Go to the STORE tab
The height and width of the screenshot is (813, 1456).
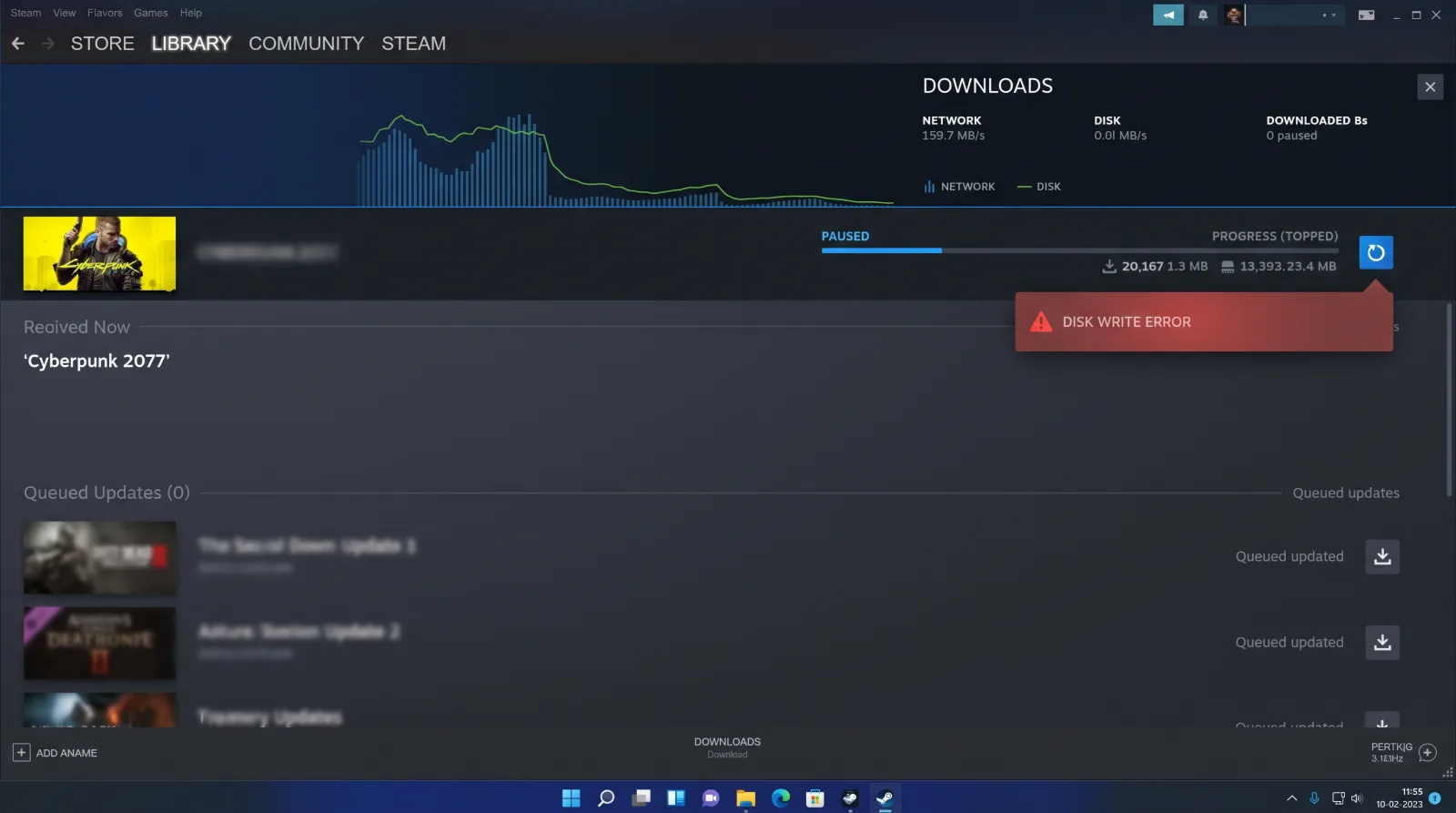click(103, 44)
